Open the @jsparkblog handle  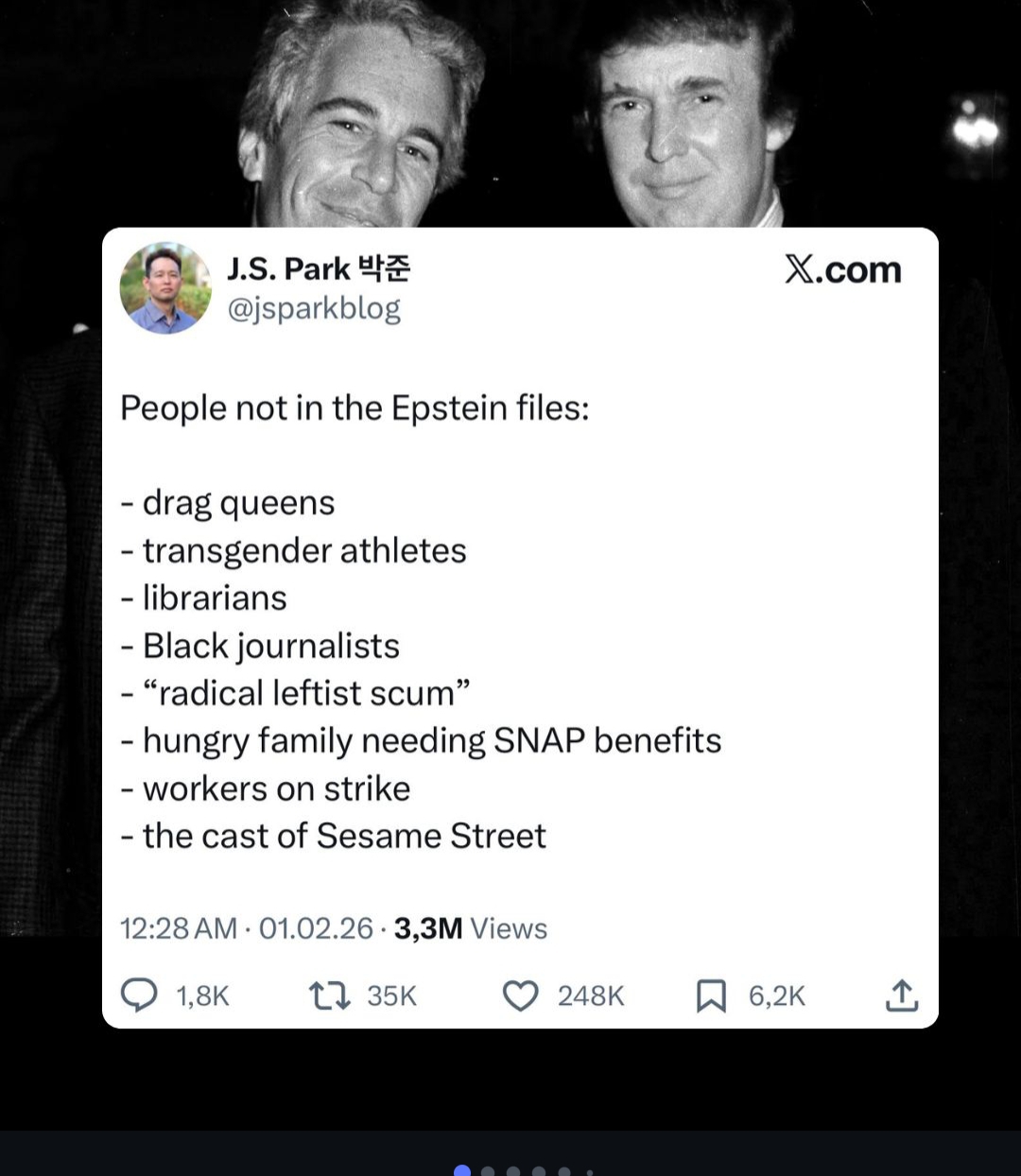coord(314,309)
